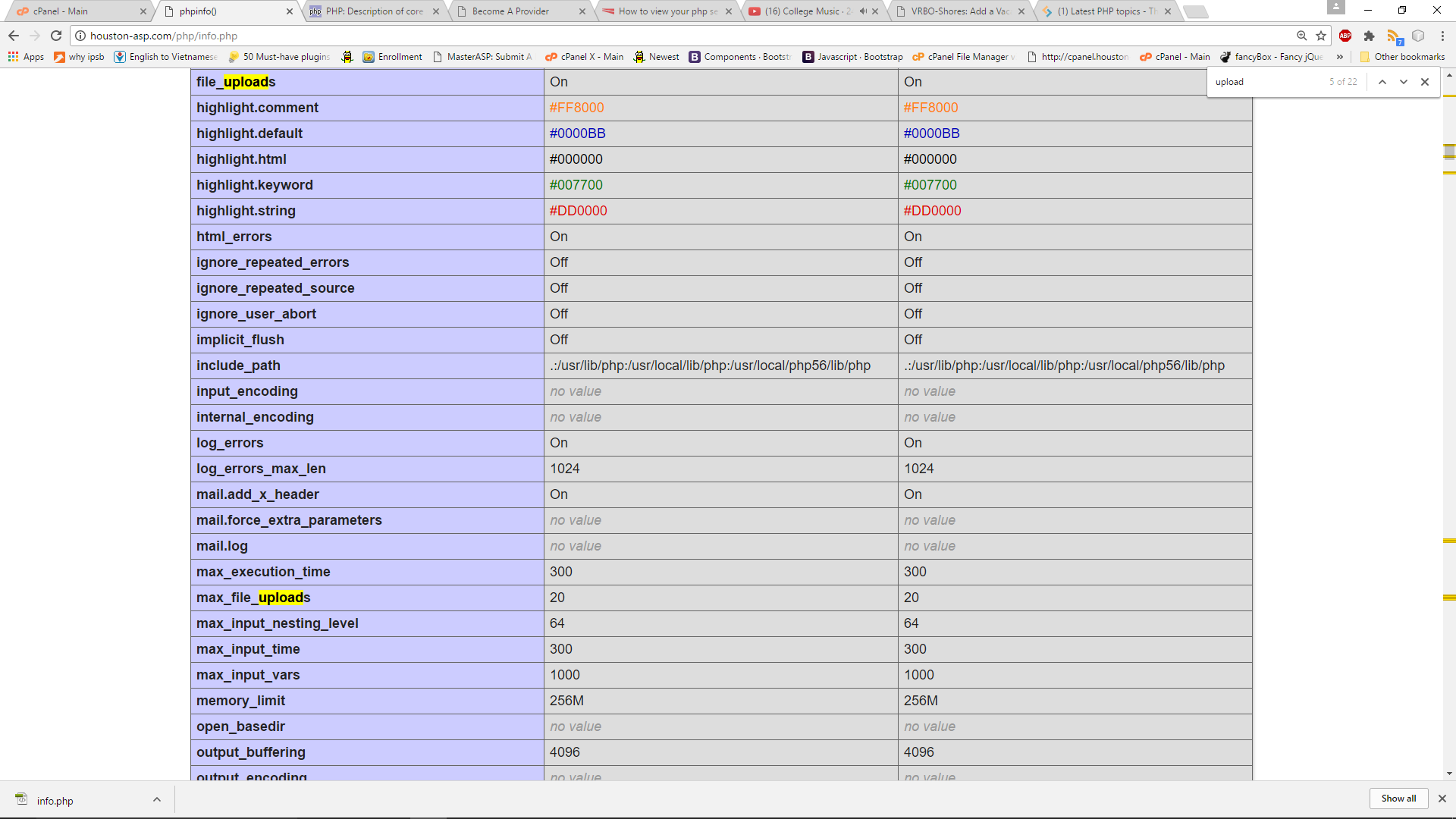Screen dimensions: 1456x819
Task: Open Chrome's three-dot menu
Action: click(1442, 36)
